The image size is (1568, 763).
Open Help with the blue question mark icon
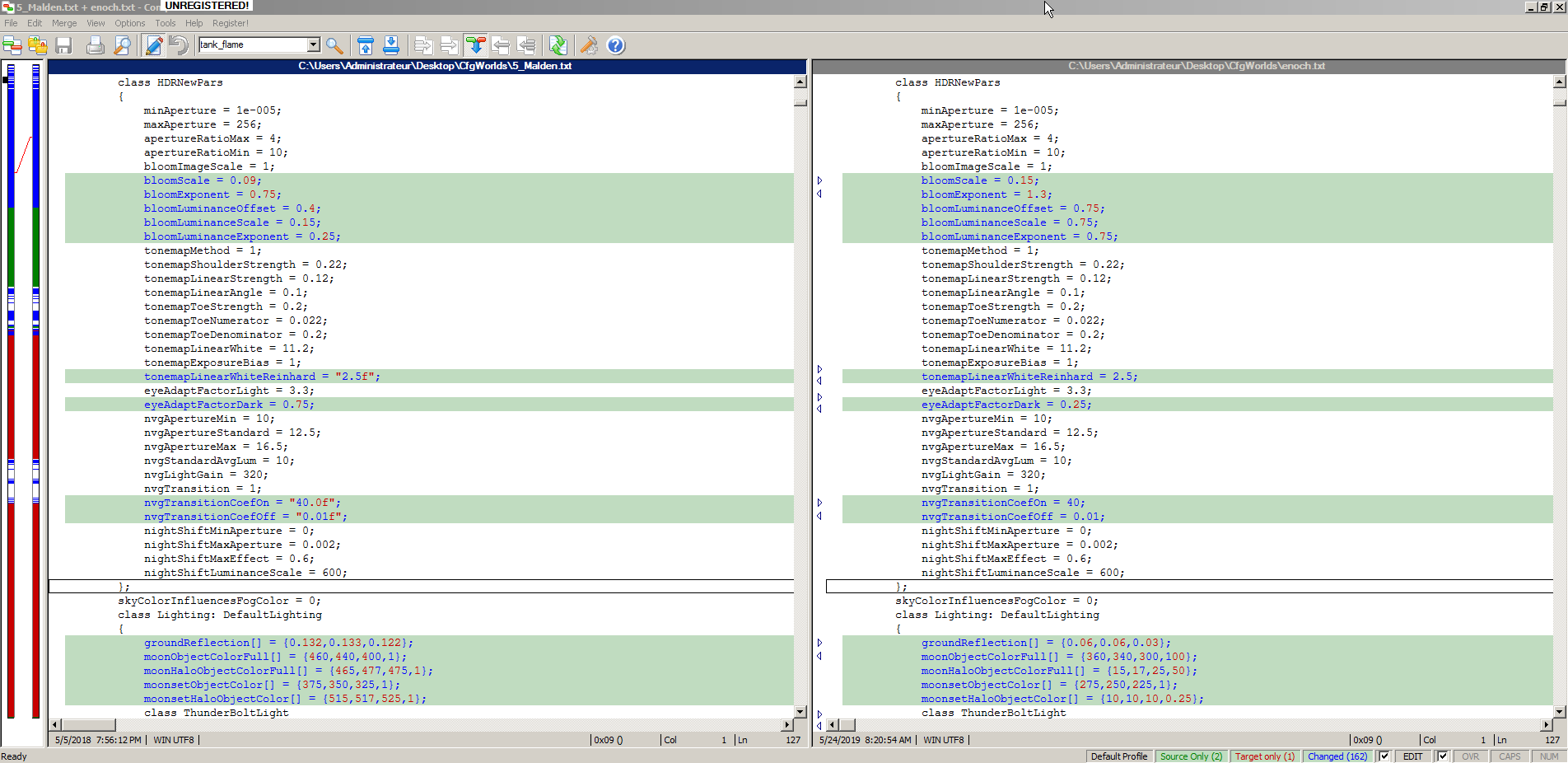click(615, 45)
